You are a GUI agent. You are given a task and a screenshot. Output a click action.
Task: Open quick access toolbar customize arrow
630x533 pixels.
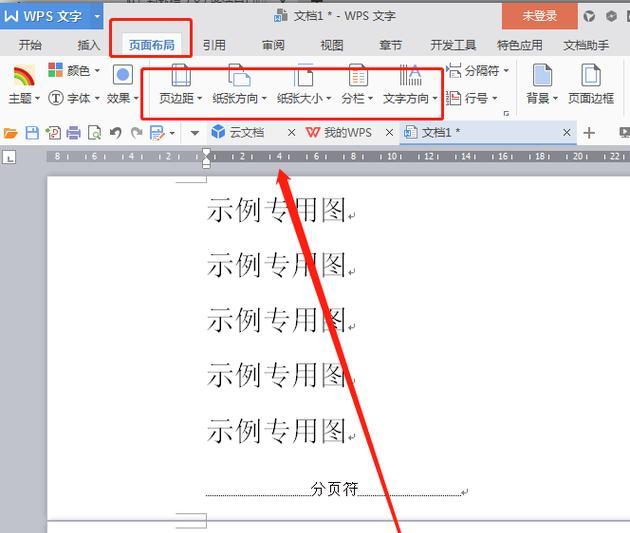(x=195, y=133)
